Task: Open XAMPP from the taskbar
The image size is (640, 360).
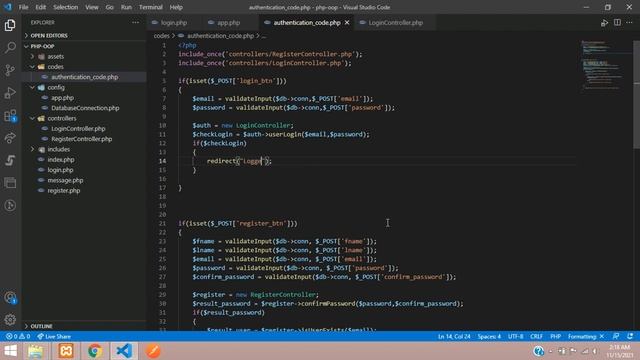Action: 66,351
